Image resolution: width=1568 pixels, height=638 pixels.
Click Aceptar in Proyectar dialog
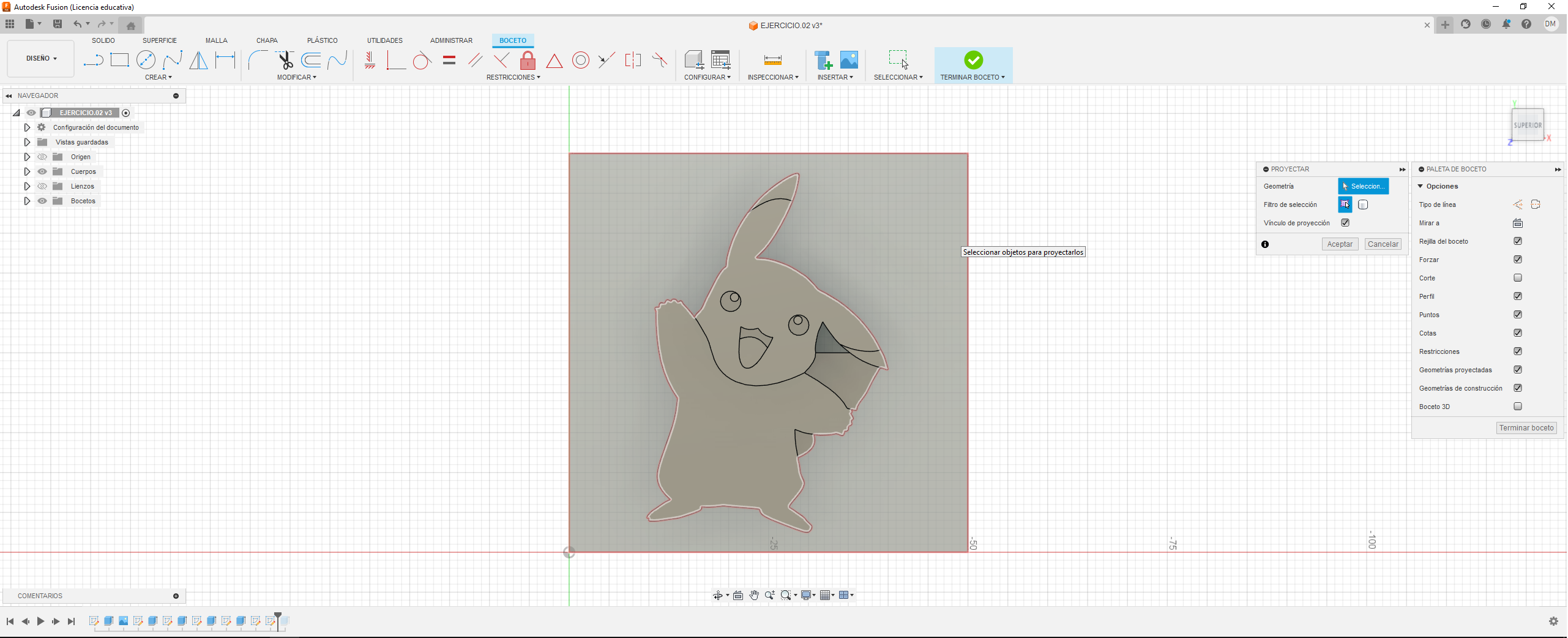point(1340,244)
